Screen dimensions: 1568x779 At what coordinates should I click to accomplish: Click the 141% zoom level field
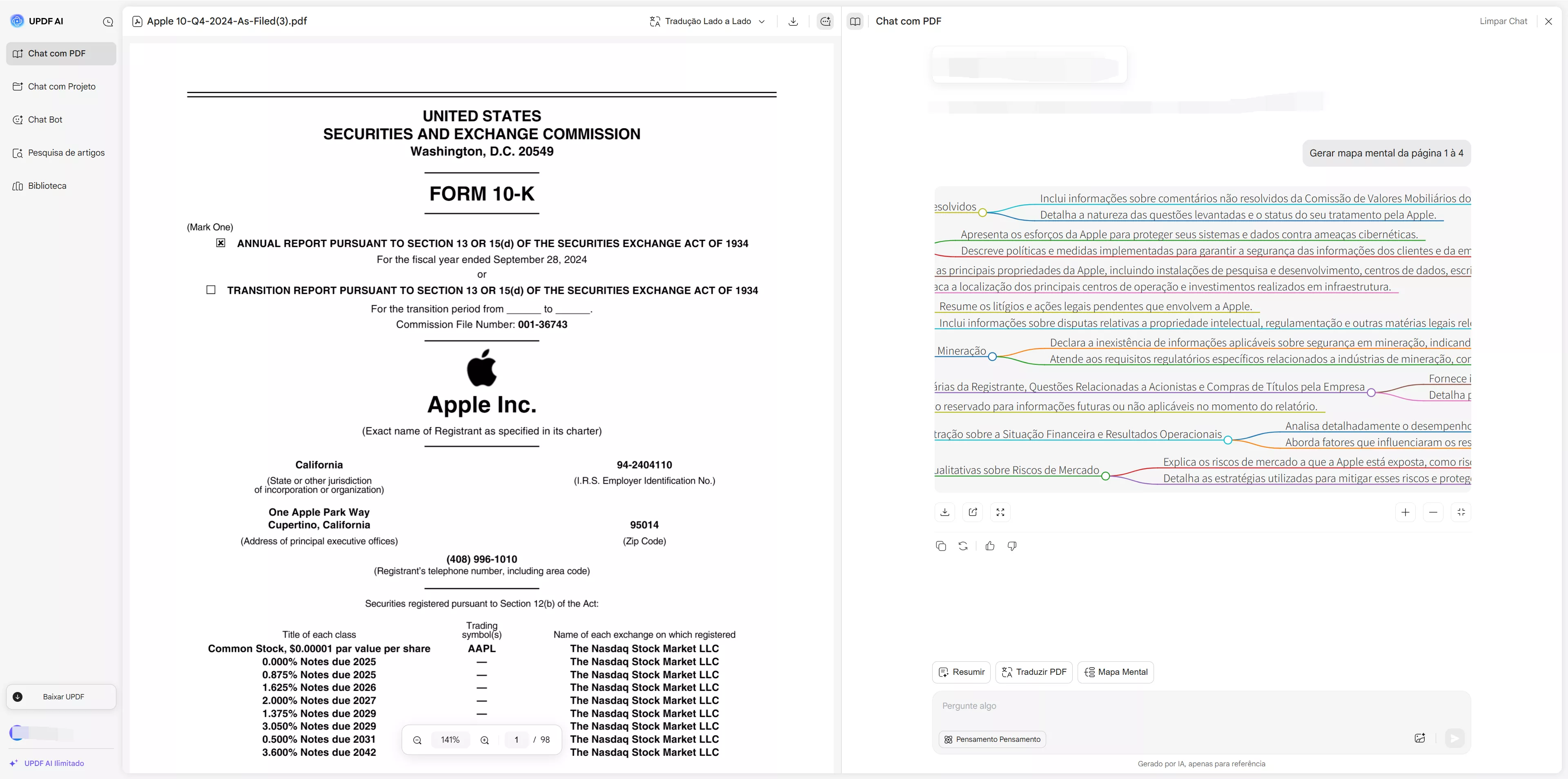point(450,740)
